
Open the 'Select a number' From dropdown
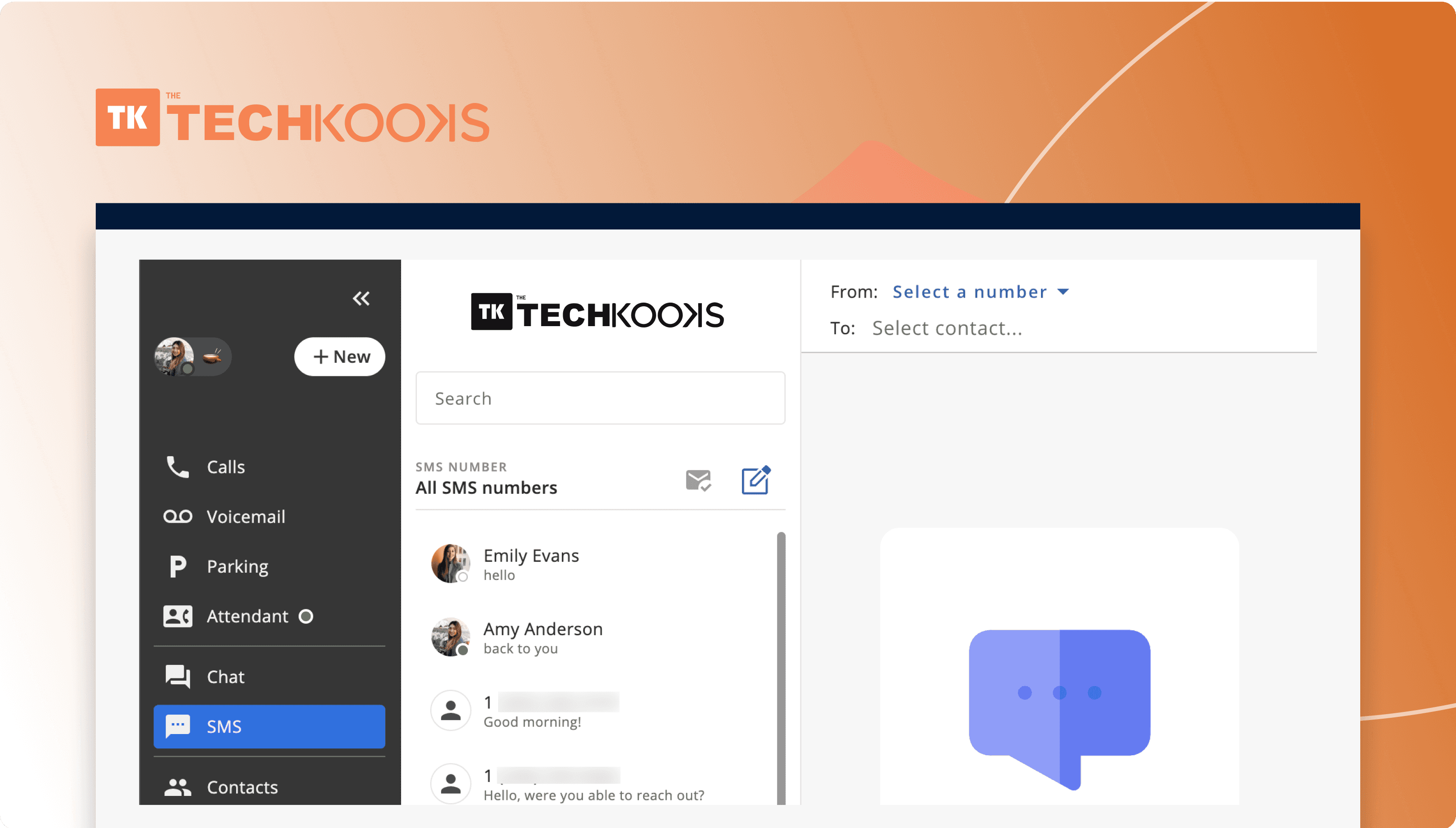[x=980, y=292]
